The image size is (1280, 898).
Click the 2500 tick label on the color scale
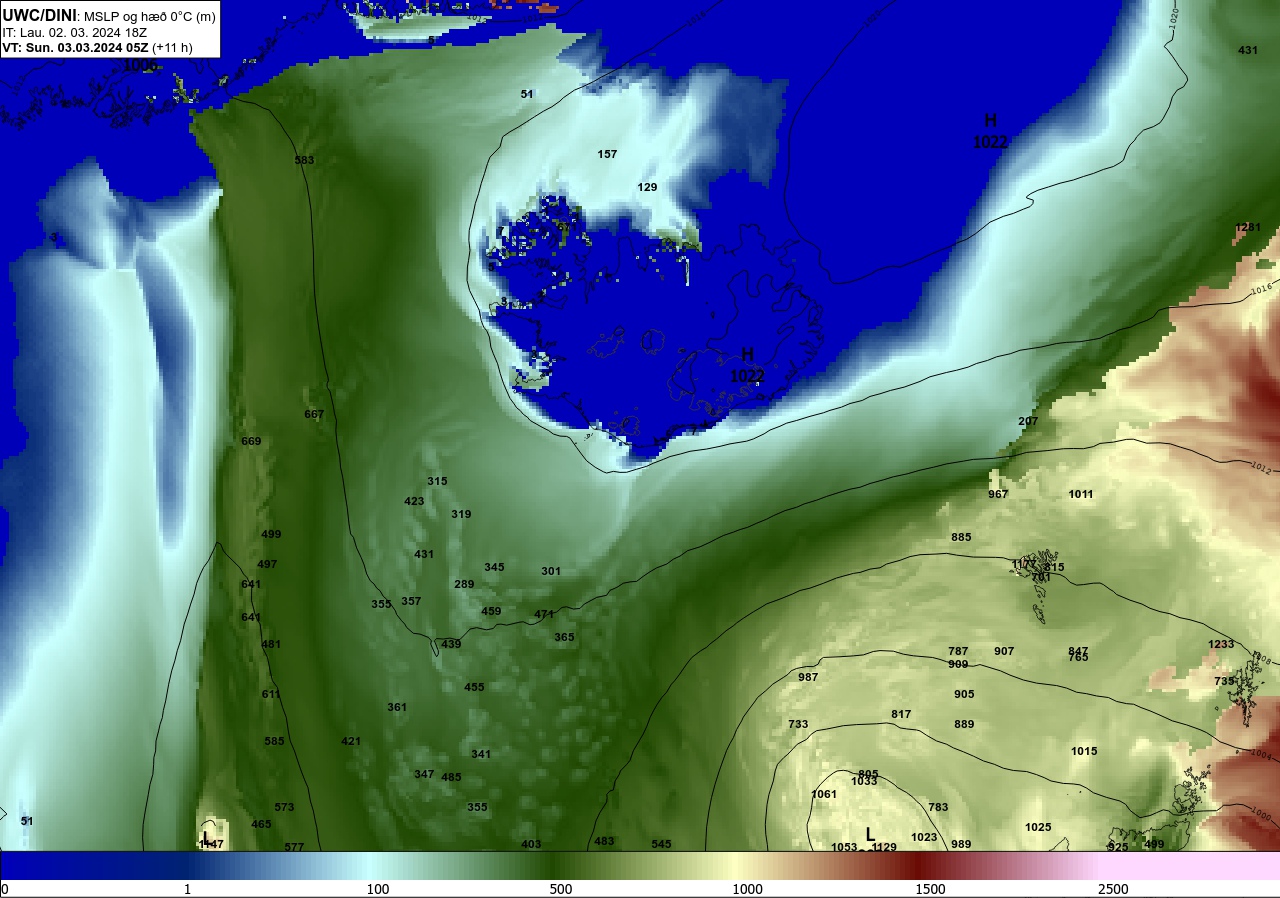[x=1113, y=889]
